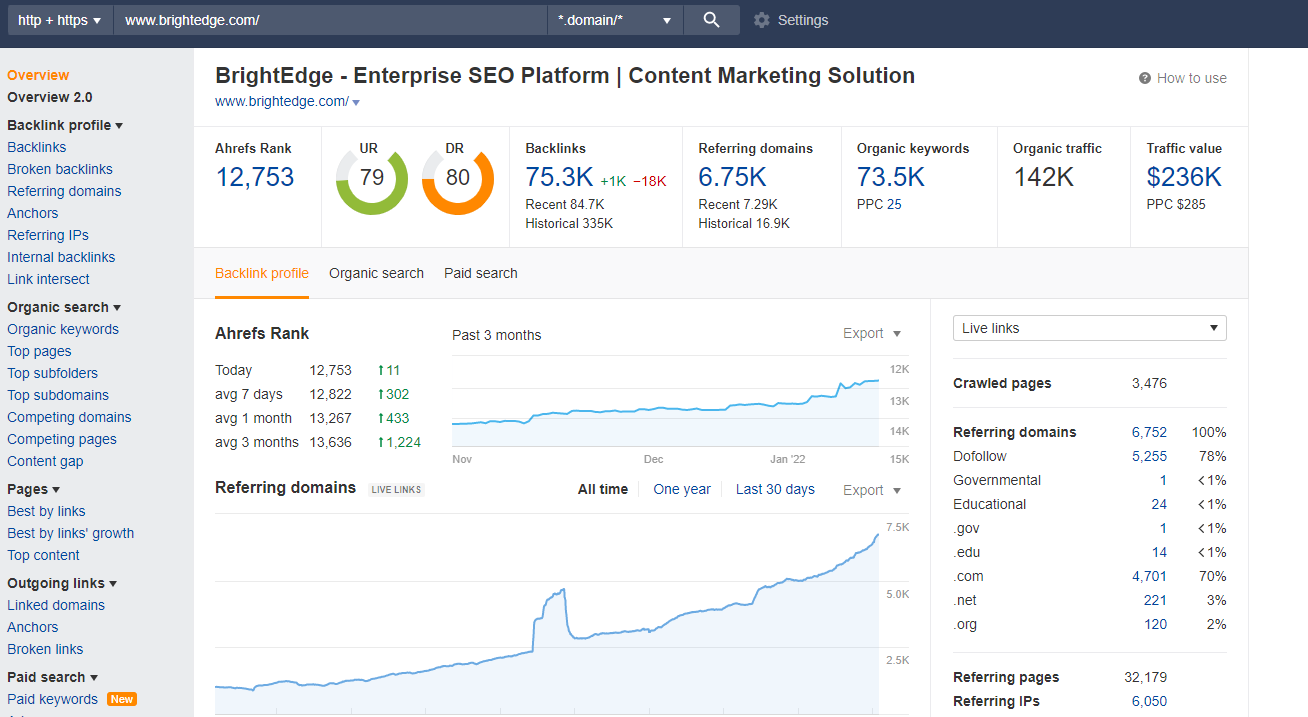
Task: Click the URL search input field
Action: click(331, 20)
